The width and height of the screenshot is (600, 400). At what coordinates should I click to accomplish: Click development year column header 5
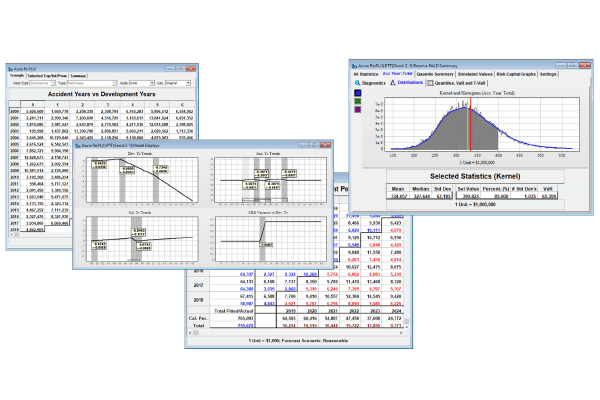coord(157,104)
